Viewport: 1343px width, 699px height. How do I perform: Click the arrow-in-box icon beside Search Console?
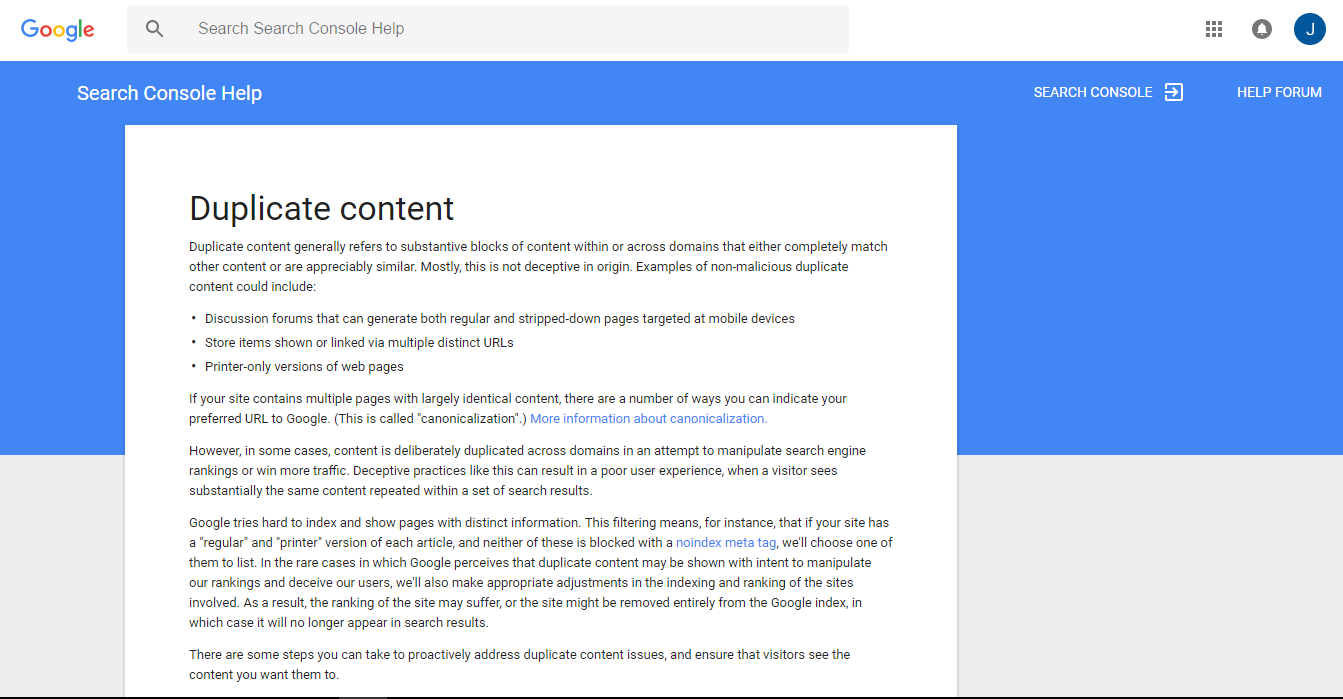tap(1174, 92)
